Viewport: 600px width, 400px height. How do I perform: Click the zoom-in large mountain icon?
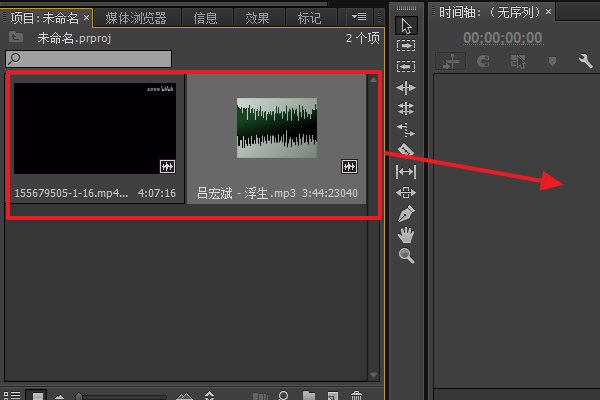pos(184,396)
